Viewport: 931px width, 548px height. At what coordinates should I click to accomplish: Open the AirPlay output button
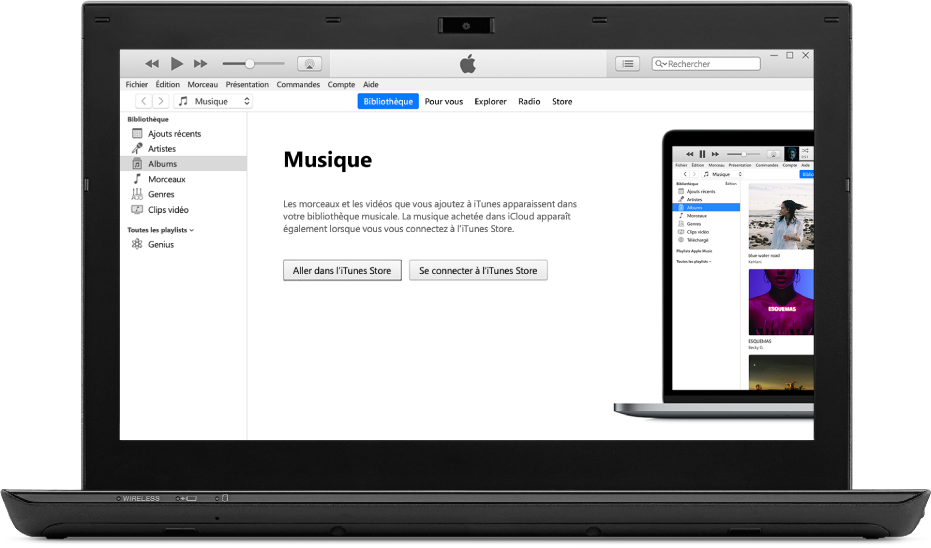[309, 64]
